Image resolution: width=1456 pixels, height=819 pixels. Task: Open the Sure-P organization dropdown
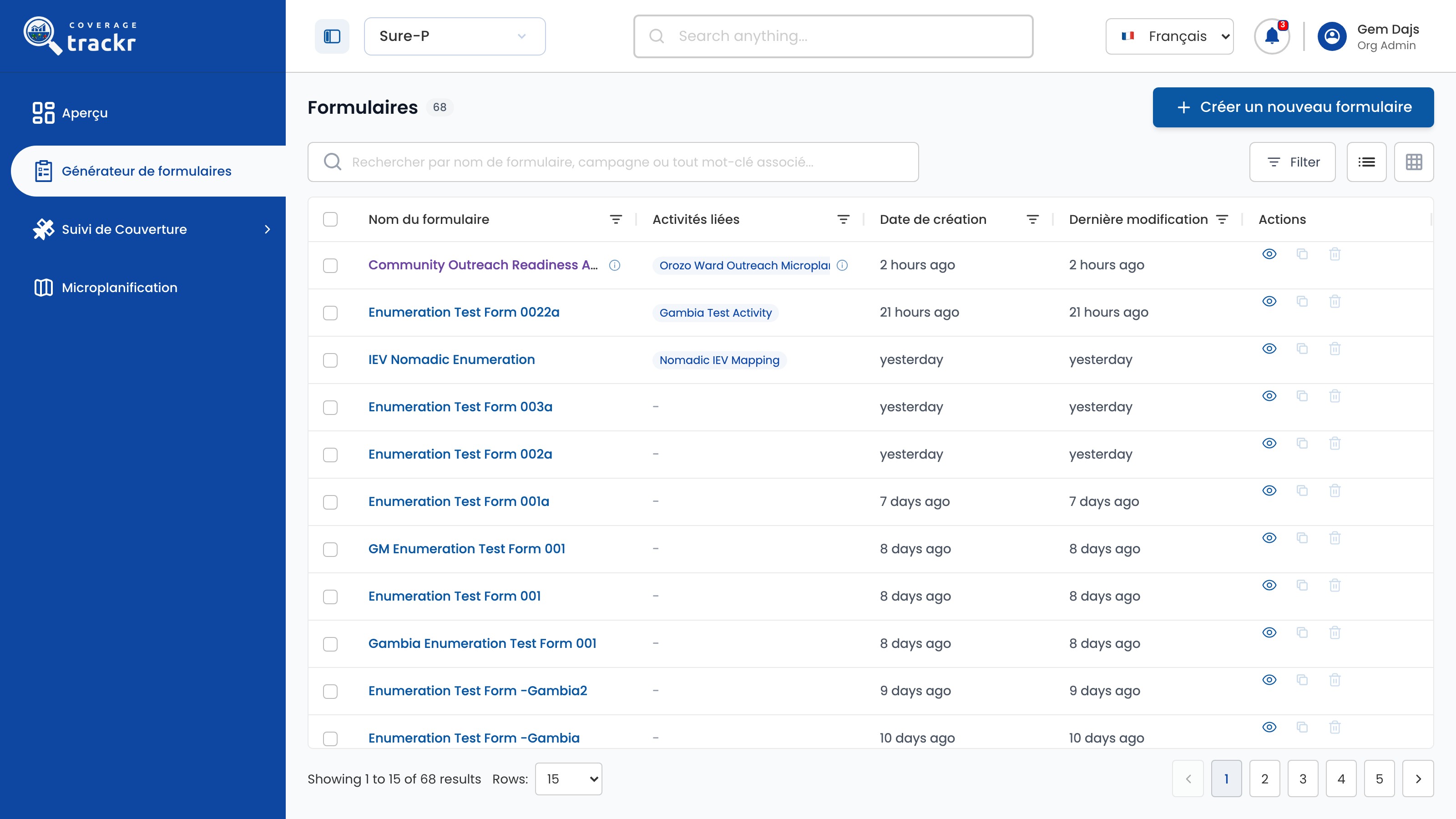click(x=455, y=36)
